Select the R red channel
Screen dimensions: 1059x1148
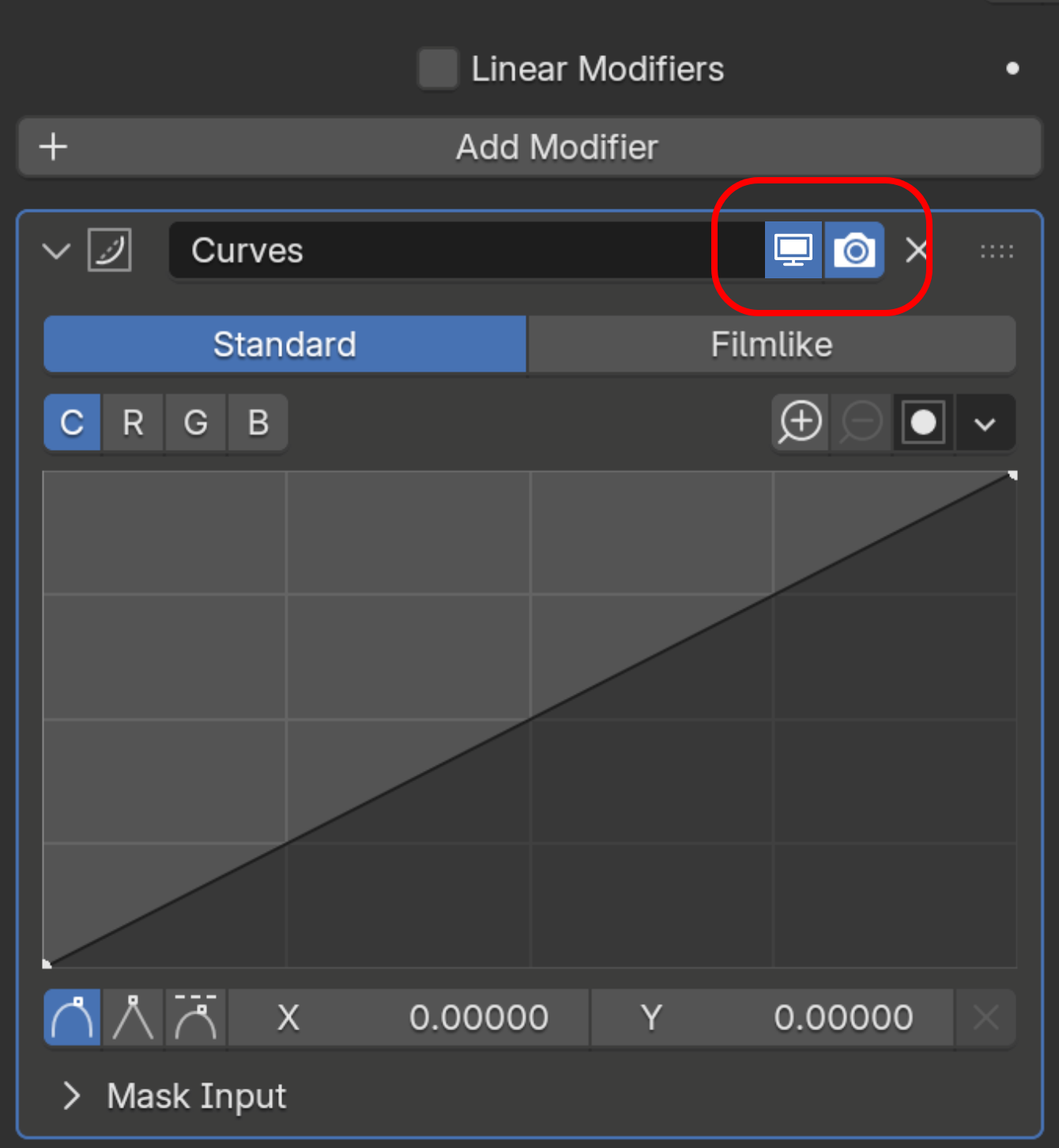pos(133,423)
